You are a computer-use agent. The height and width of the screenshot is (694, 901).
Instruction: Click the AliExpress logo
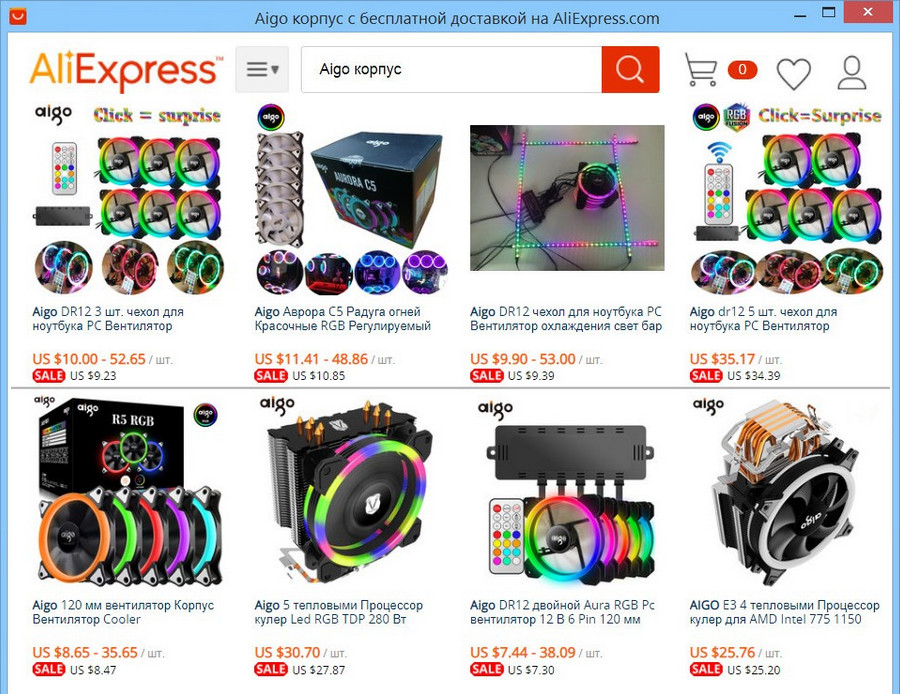click(126, 71)
